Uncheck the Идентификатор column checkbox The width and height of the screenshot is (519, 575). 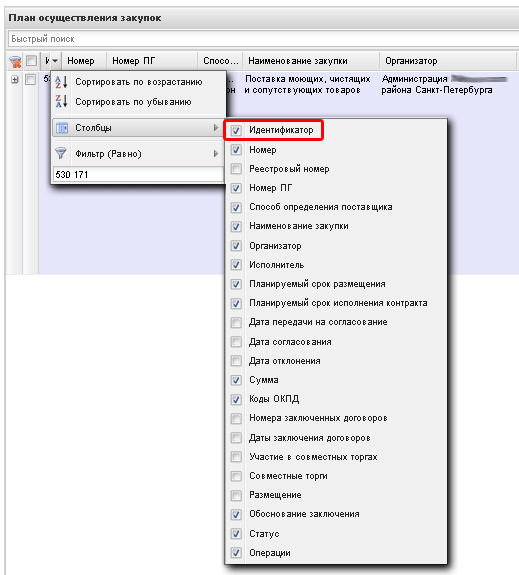[236, 131]
